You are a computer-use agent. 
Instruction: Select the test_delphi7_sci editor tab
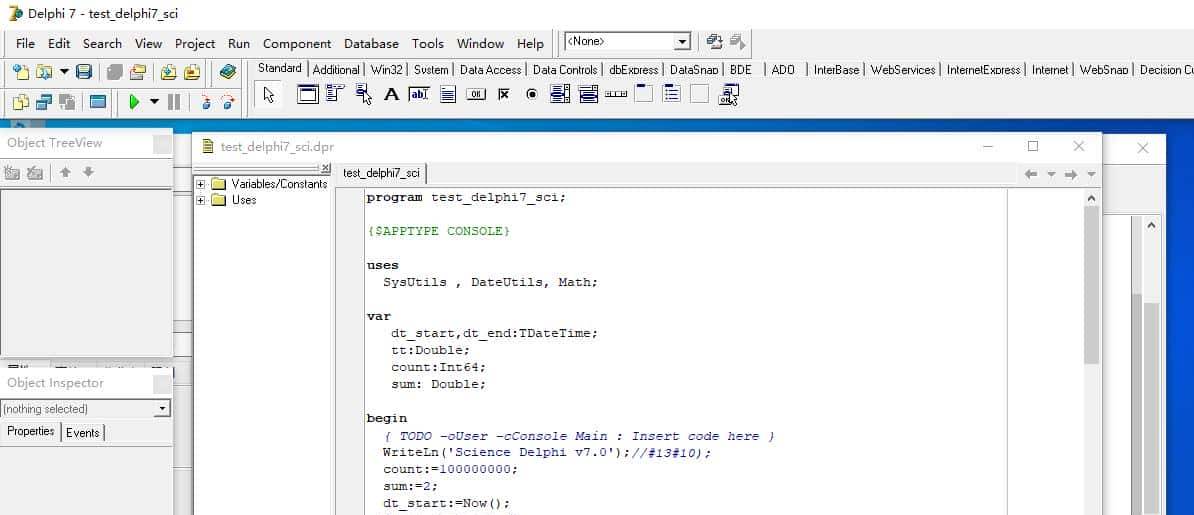point(382,173)
